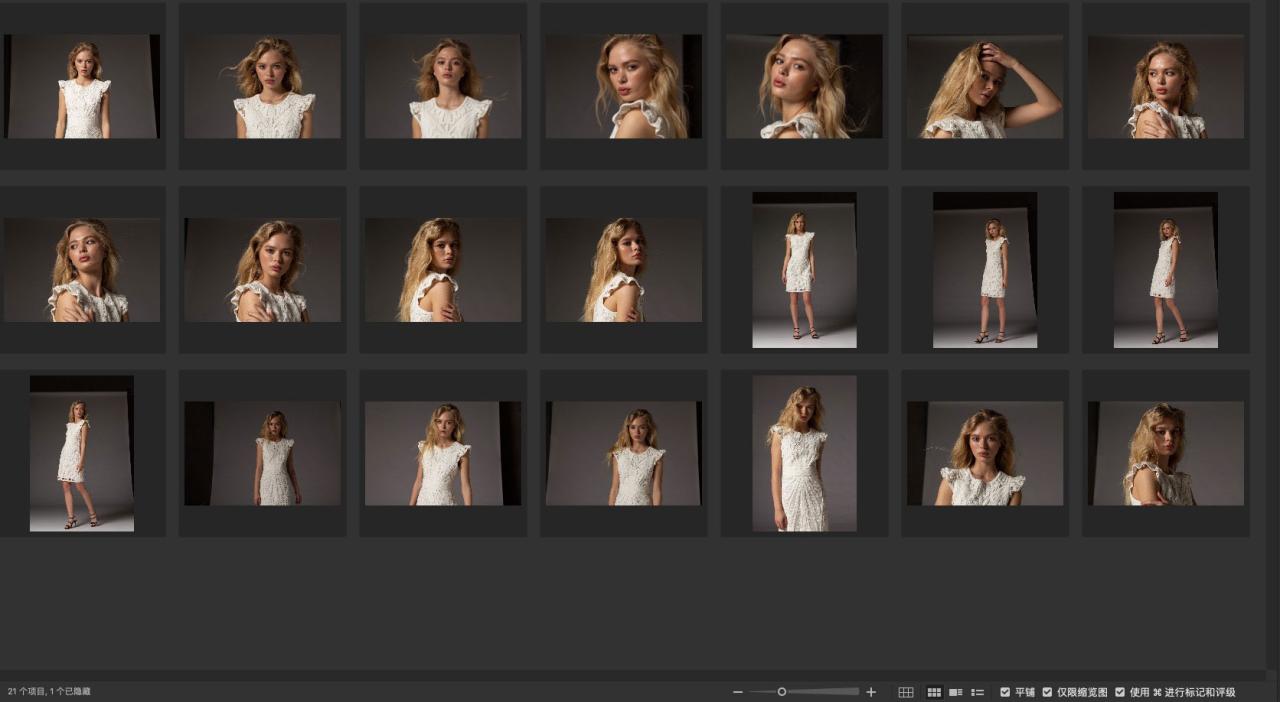The image size is (1280, 702).
Task: Switch to thumbnail grid view
Action: click(x=935, y=692)
